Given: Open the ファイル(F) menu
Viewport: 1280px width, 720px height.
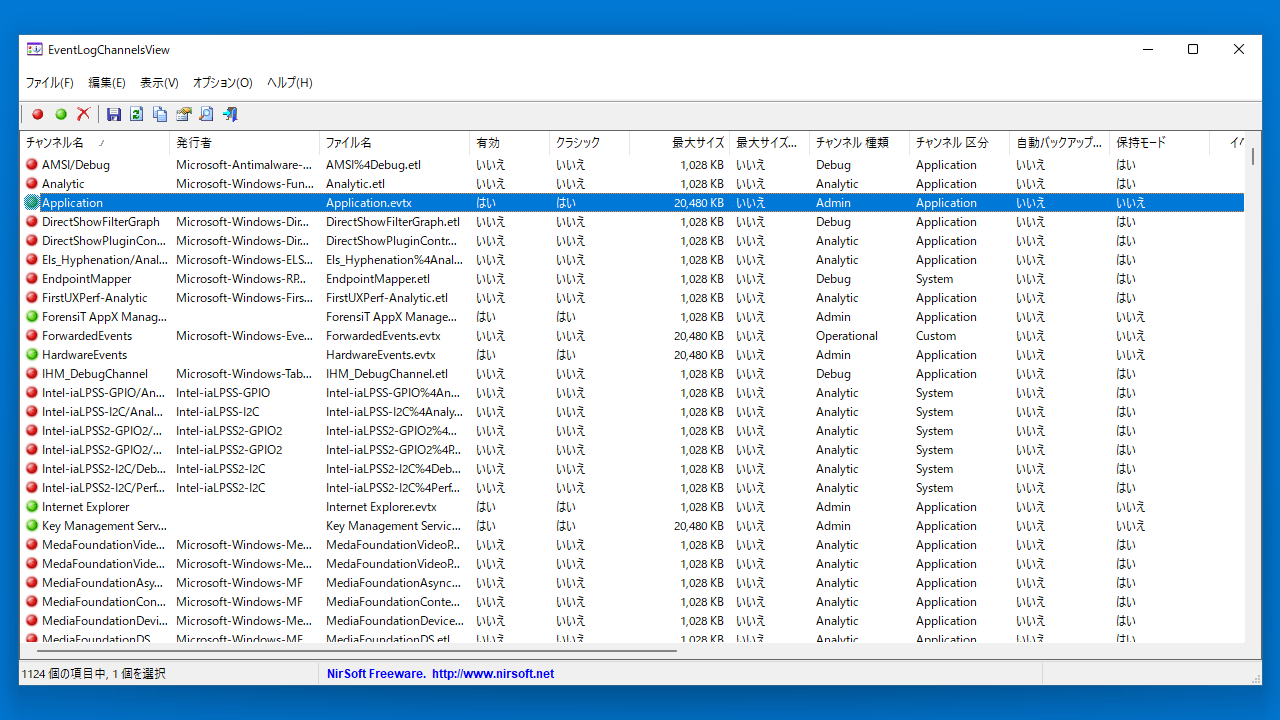Looking at the screenshot, I should pos(50,83).
